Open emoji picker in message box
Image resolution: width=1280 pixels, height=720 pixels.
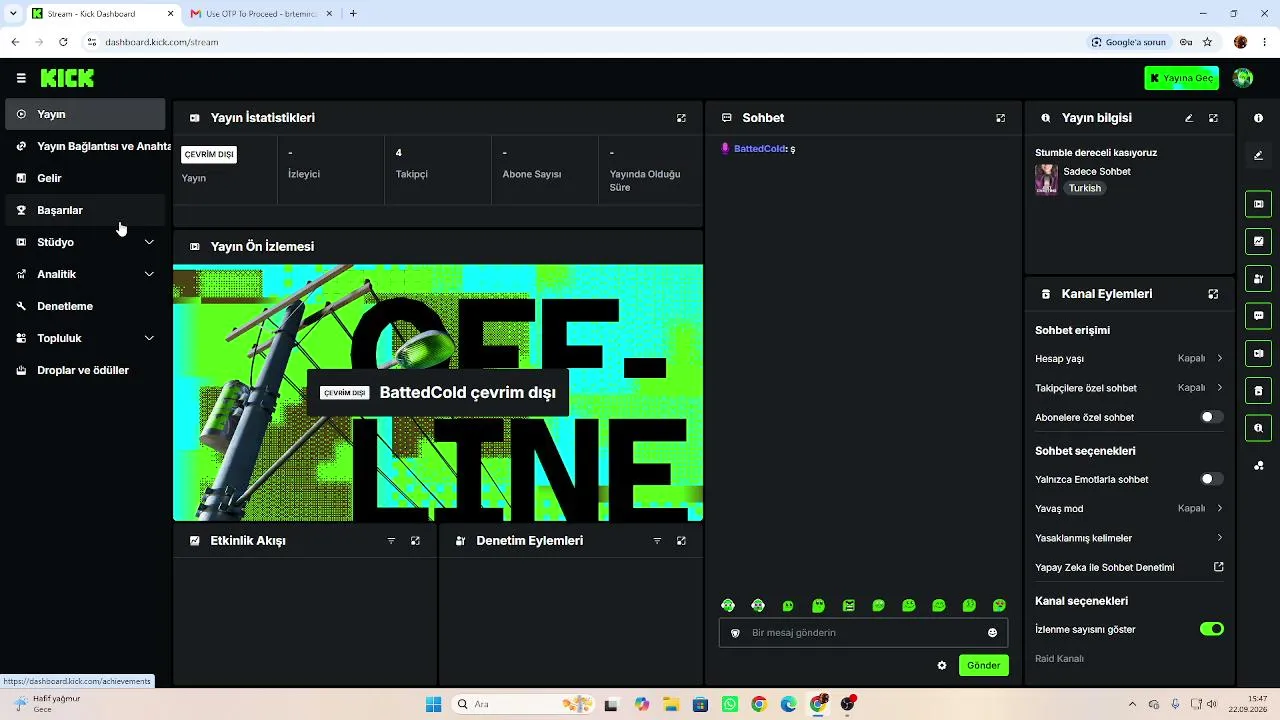pyautogui.click(x=992, y=633)
